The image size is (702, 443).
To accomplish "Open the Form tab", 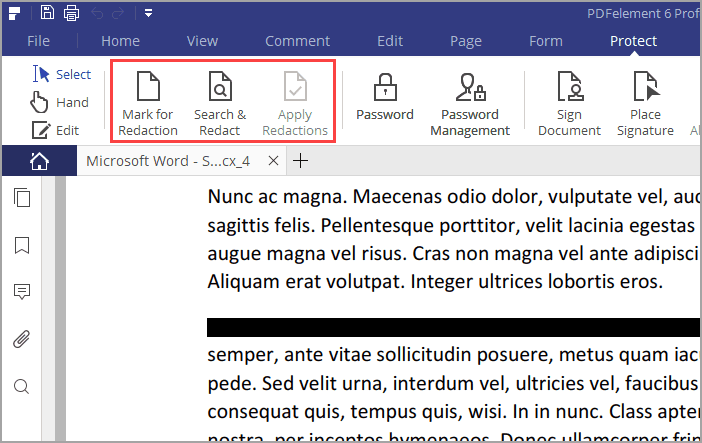I will (x=546, y=41).
